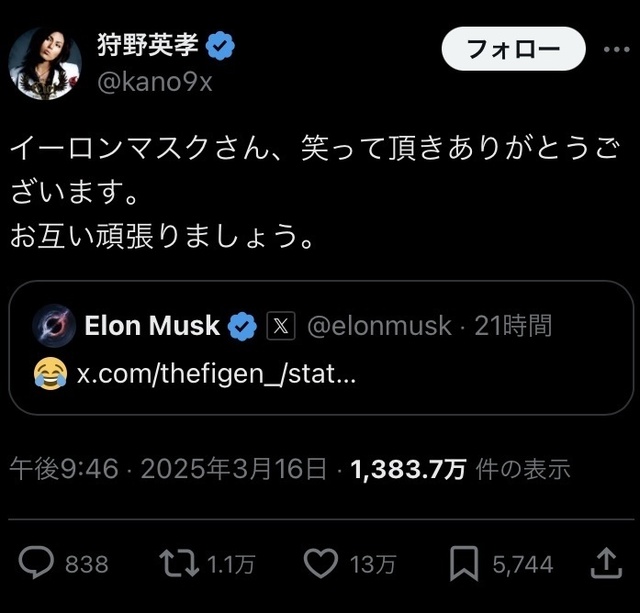Open the quoted post's 21時間 timestamp
Viewport: 640px width, 613px height.
point(513,326)
